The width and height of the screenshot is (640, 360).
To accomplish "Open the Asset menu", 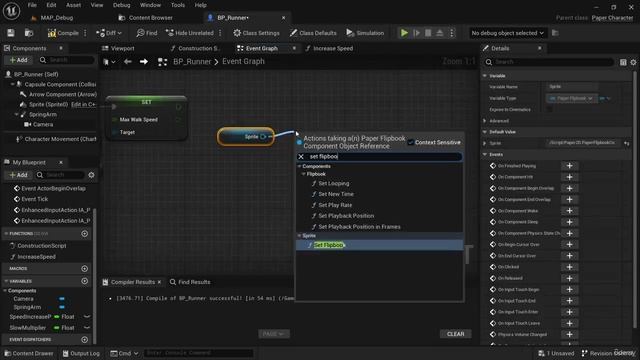I will (x=73, y=5).
